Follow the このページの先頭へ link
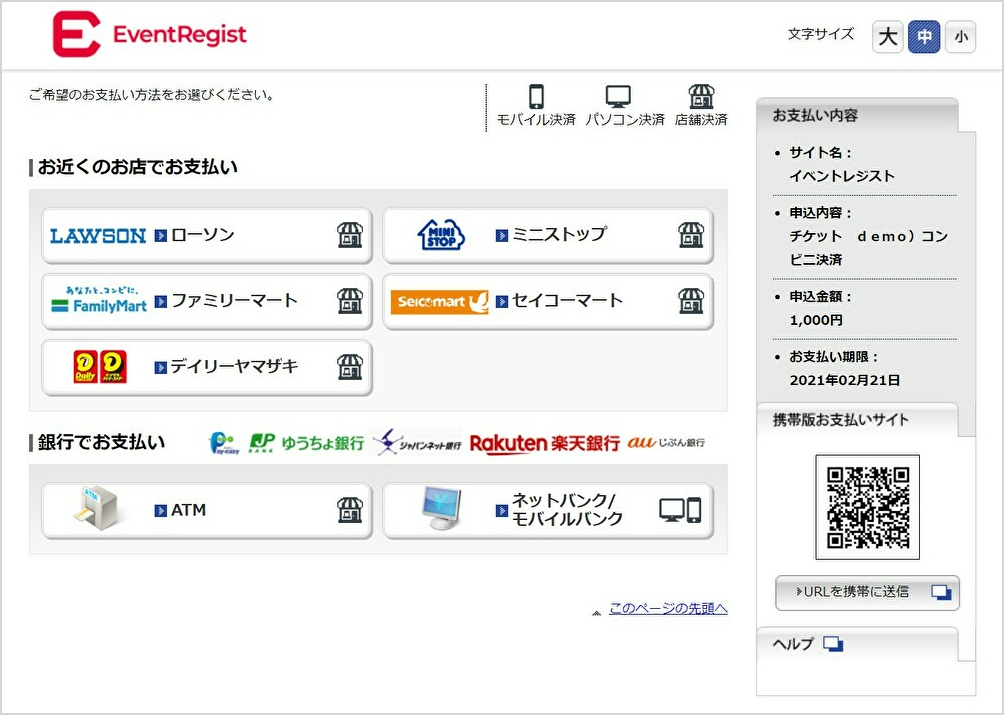Screen dimensions: 1004x715 coord(668,608)
